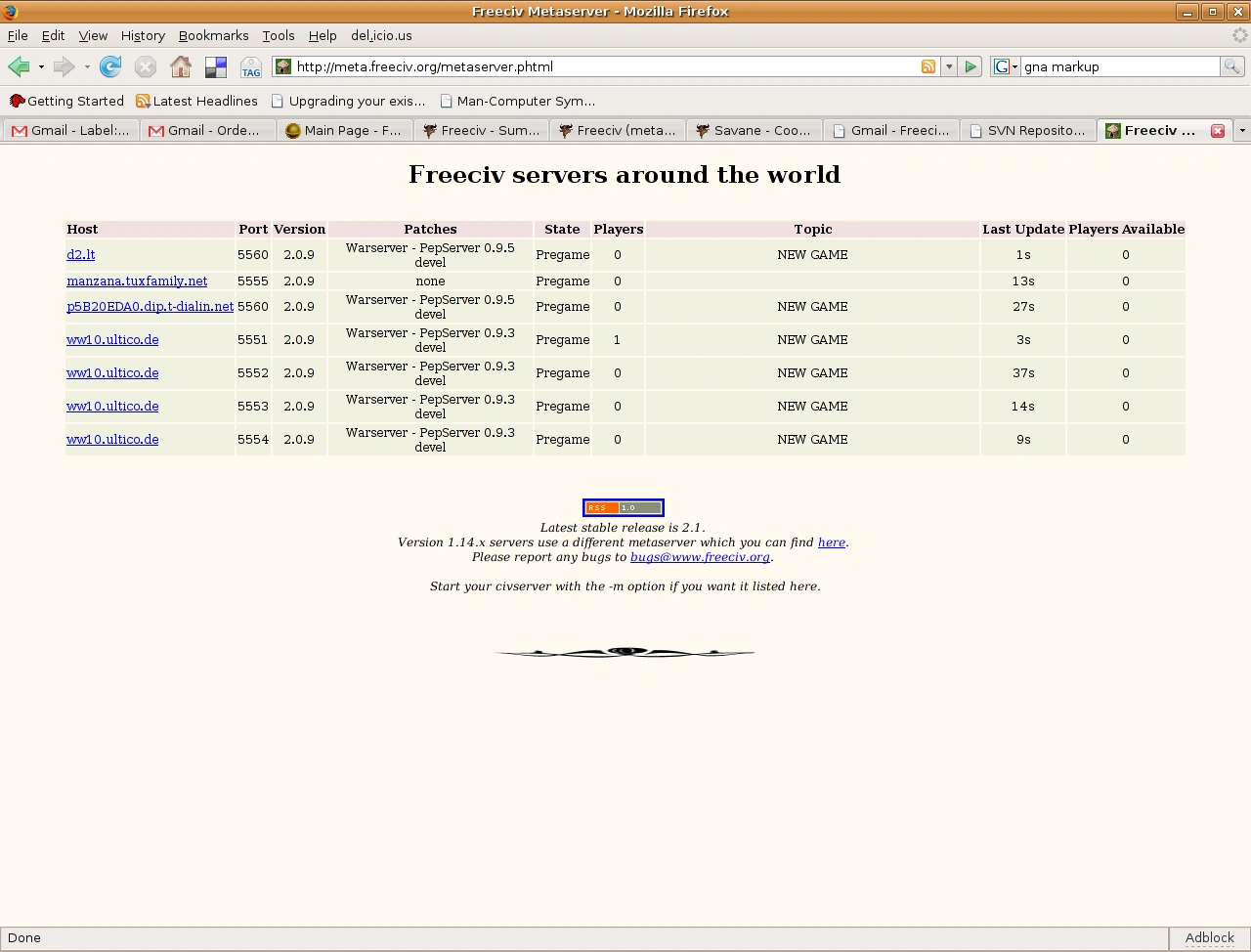Go to the Home page

181,66
